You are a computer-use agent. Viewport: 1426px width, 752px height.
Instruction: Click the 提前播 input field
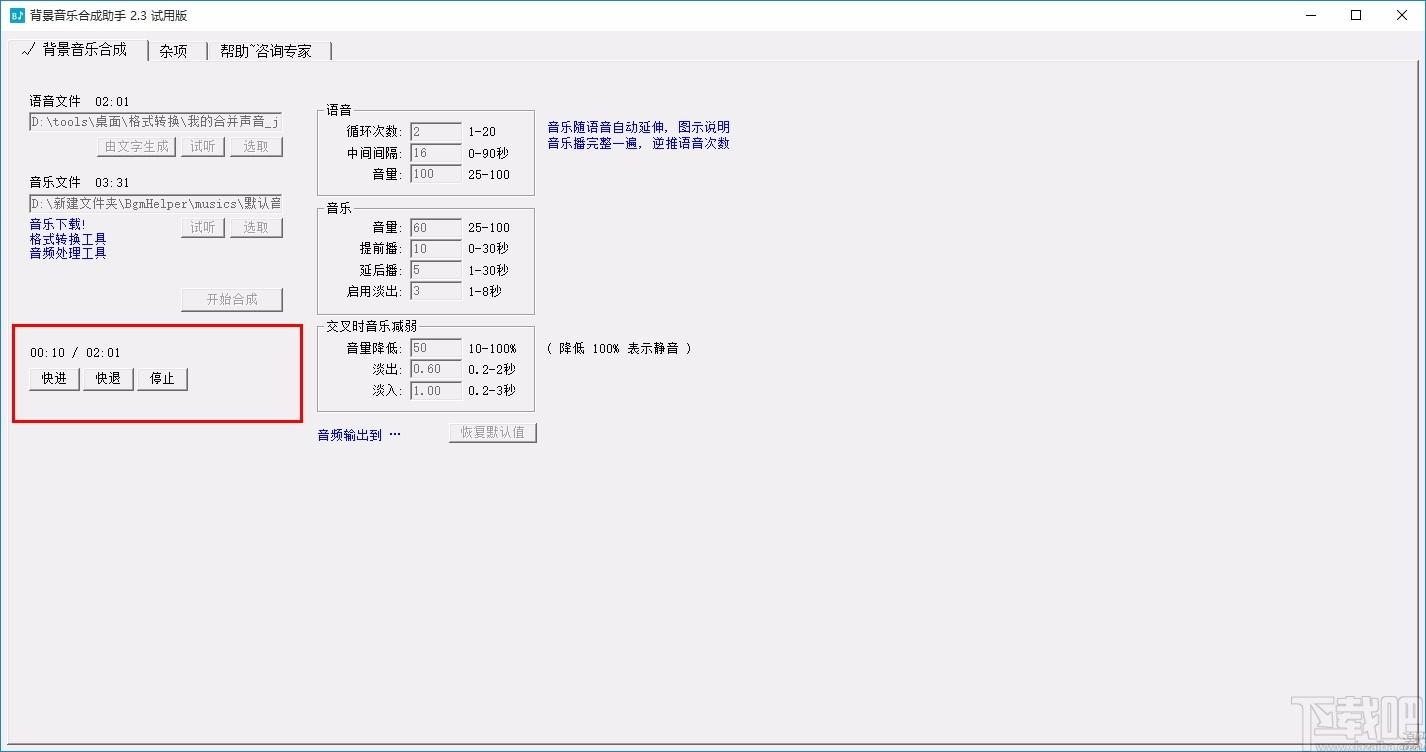point(435,248)
